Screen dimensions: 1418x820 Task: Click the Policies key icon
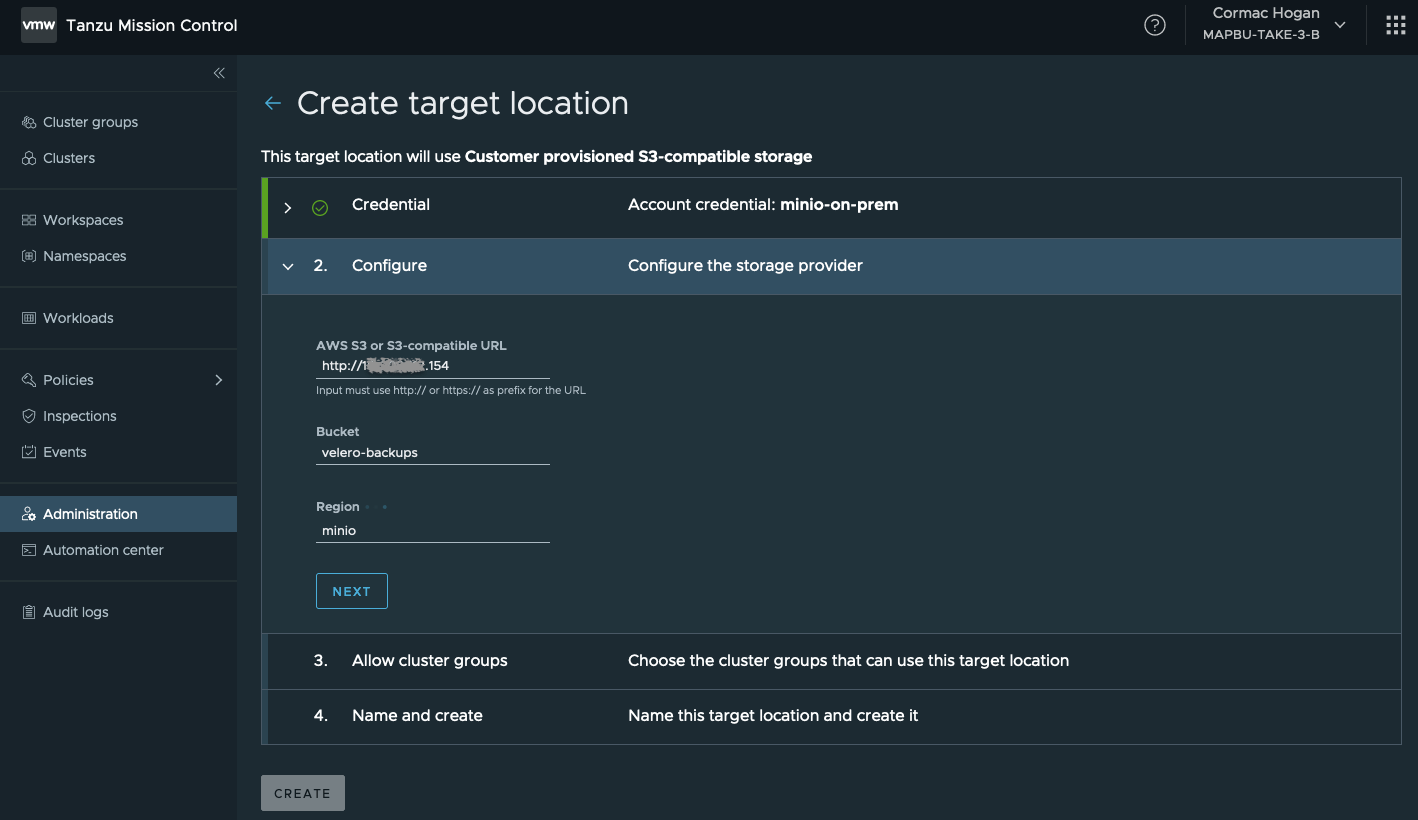pos(29,380)
